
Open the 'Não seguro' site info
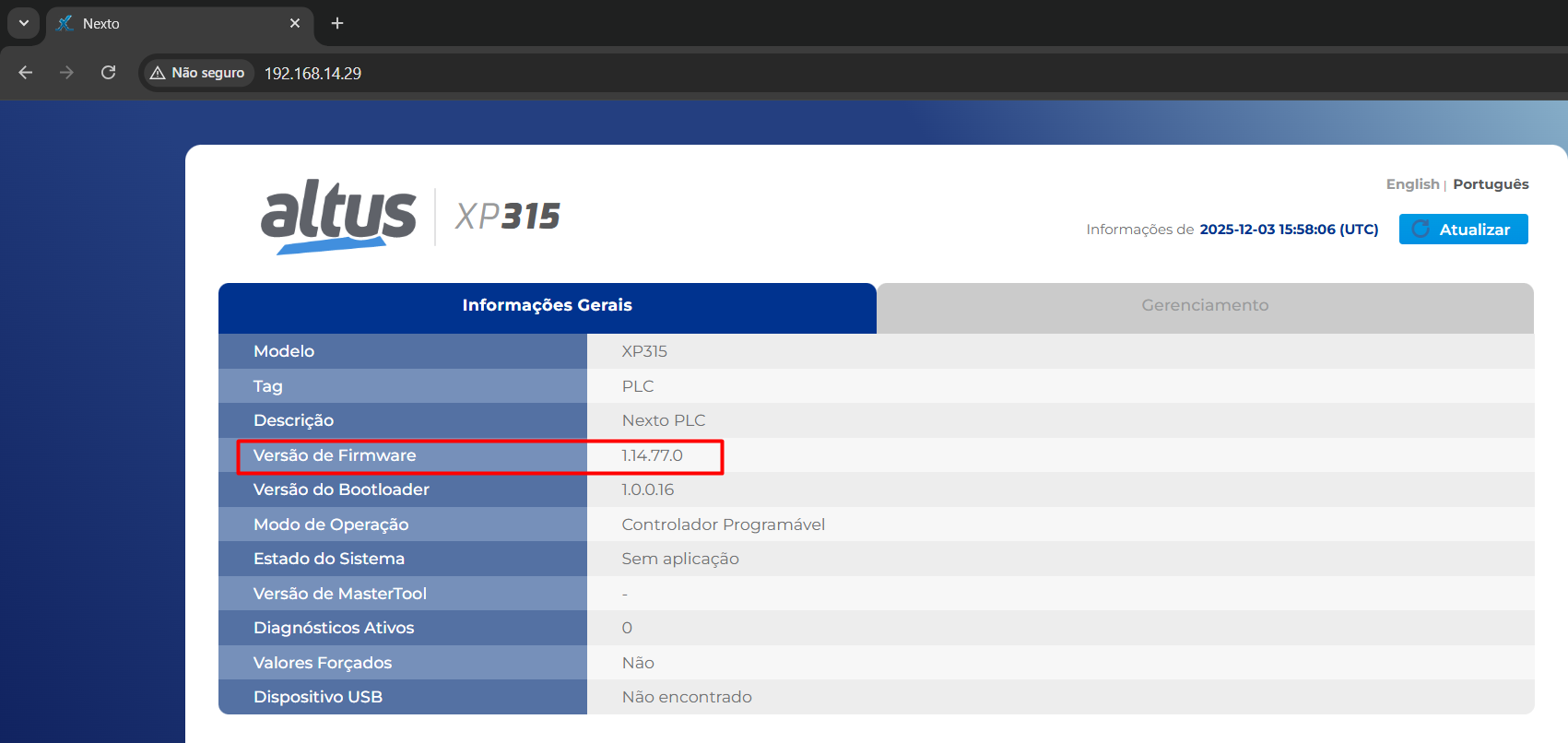click(x=197, y=73)
